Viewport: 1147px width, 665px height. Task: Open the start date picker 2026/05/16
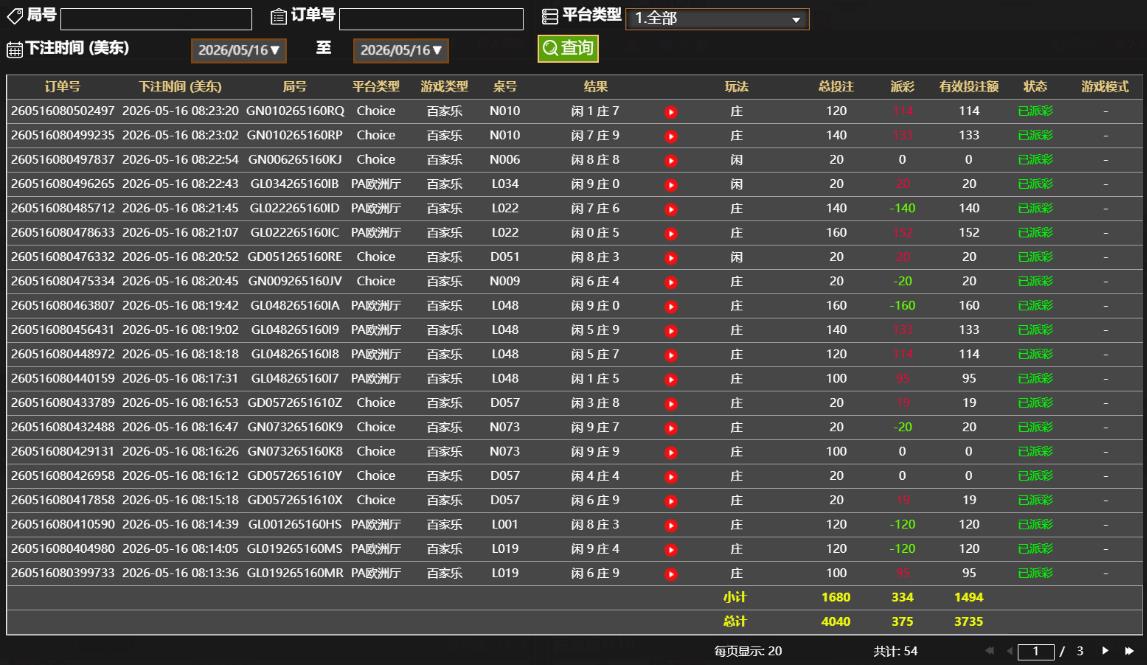tap(238, 50)
